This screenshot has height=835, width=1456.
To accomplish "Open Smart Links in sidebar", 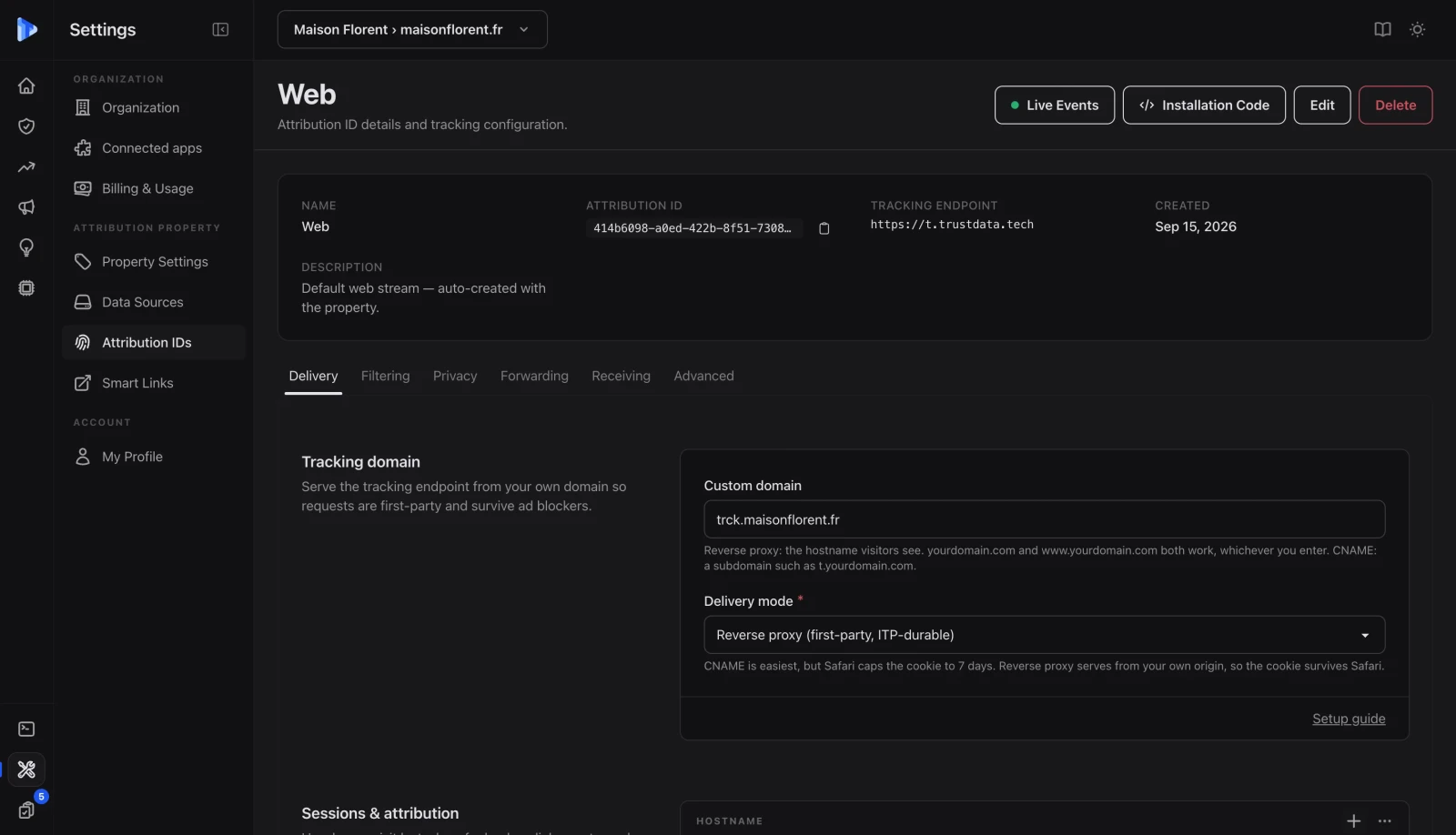I will pyautogui.click(x=154, y=383).
